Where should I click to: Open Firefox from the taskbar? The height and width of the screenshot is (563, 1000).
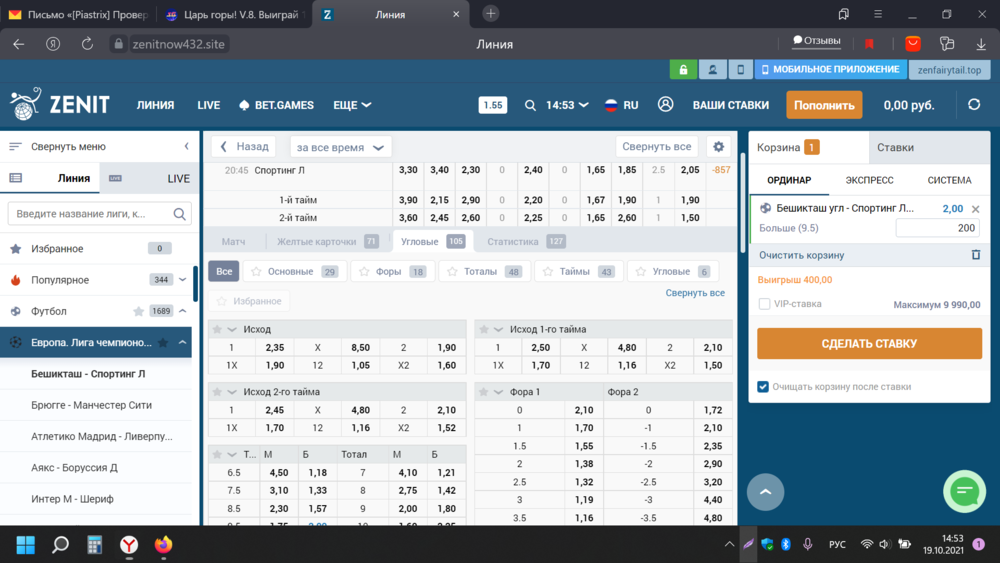point(163,545)
